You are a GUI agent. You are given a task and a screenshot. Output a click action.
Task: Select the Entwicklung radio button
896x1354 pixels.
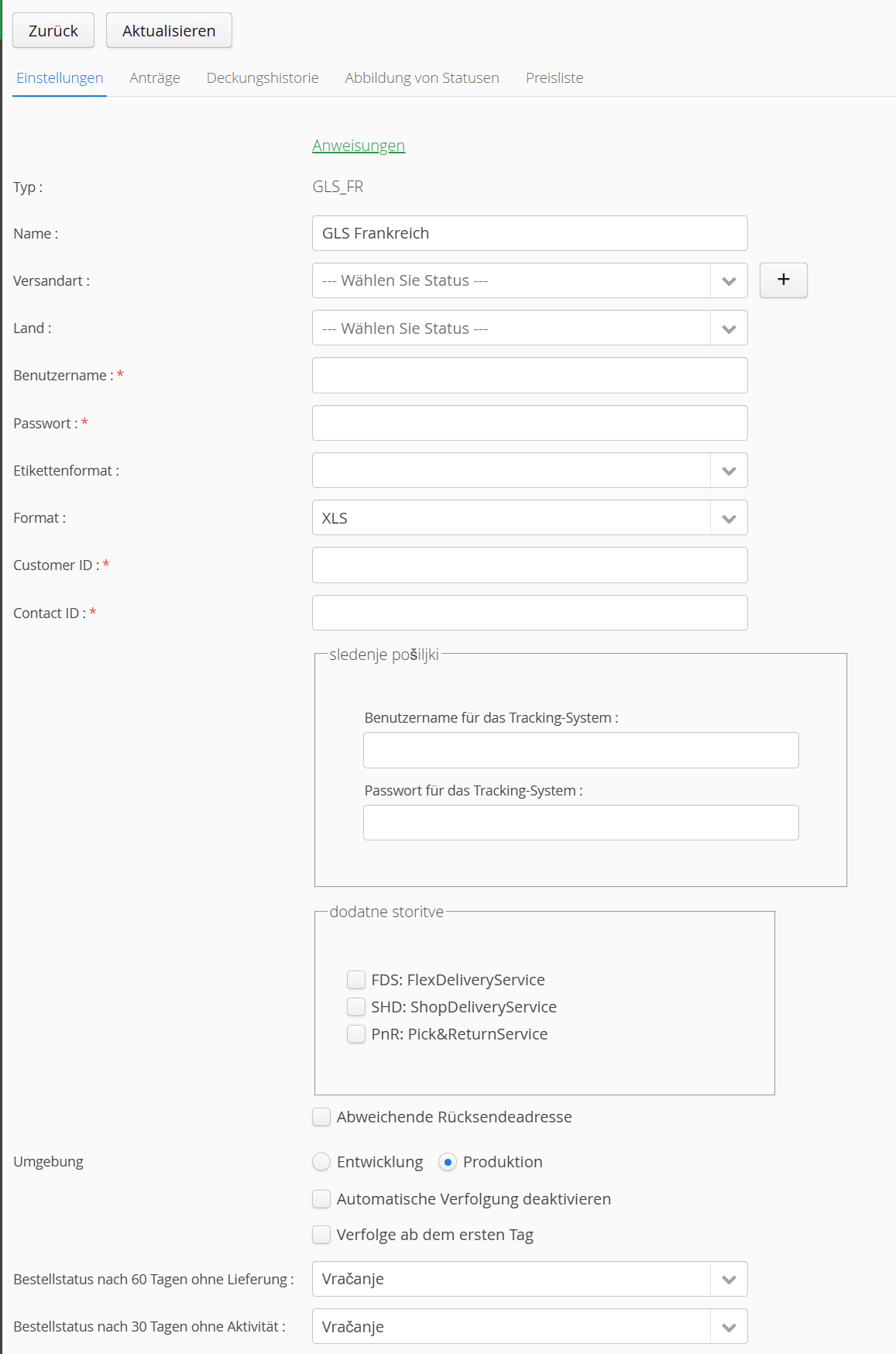point(321,1162)
